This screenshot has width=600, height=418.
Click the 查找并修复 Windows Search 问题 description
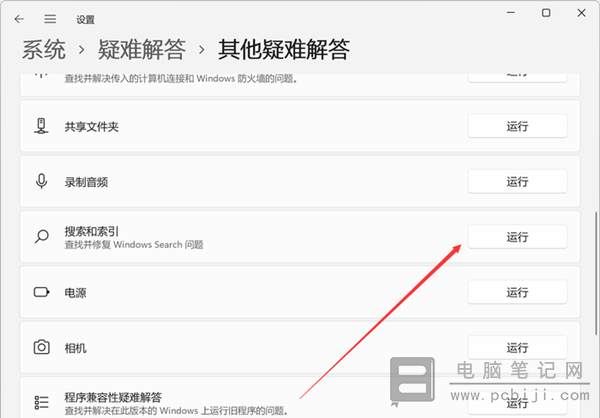coord(134,245)
